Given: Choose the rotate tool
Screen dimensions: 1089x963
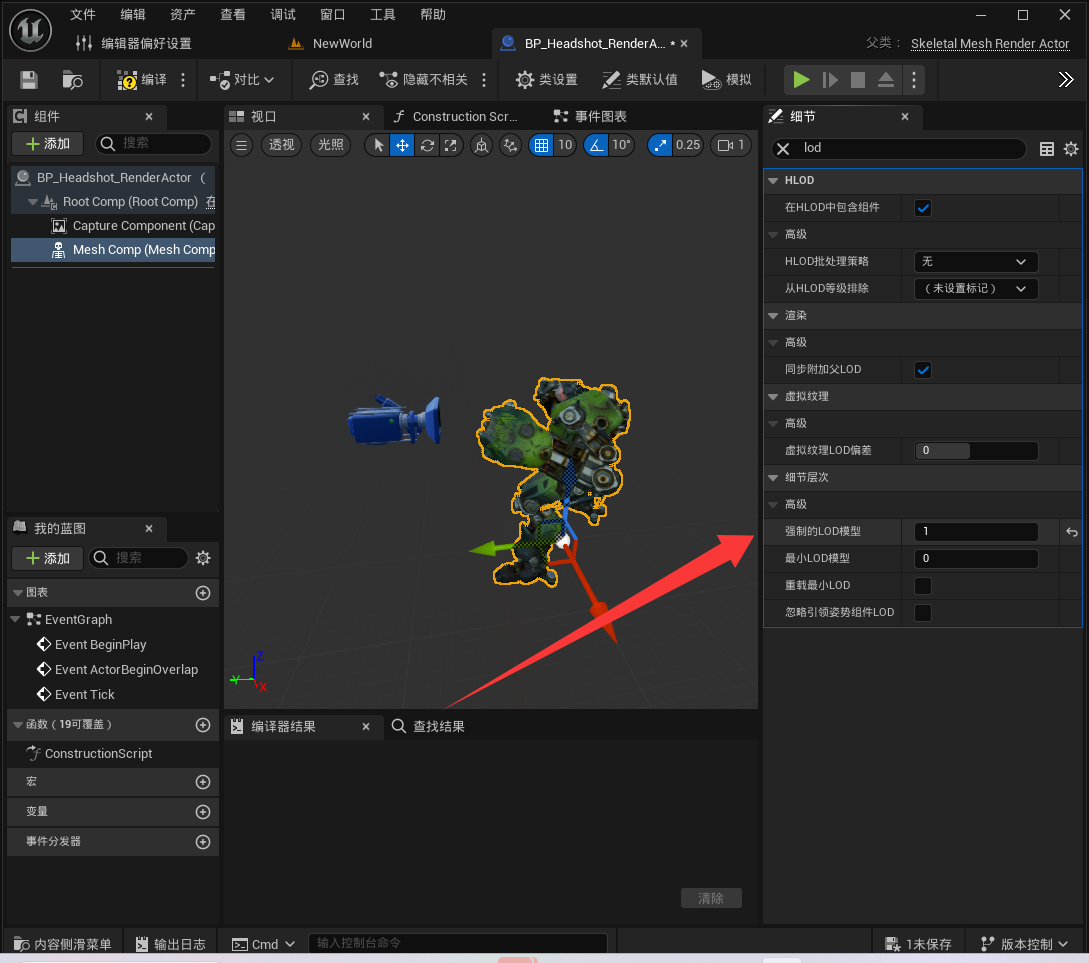Looking at the screenshot, I should coord(427,145).
